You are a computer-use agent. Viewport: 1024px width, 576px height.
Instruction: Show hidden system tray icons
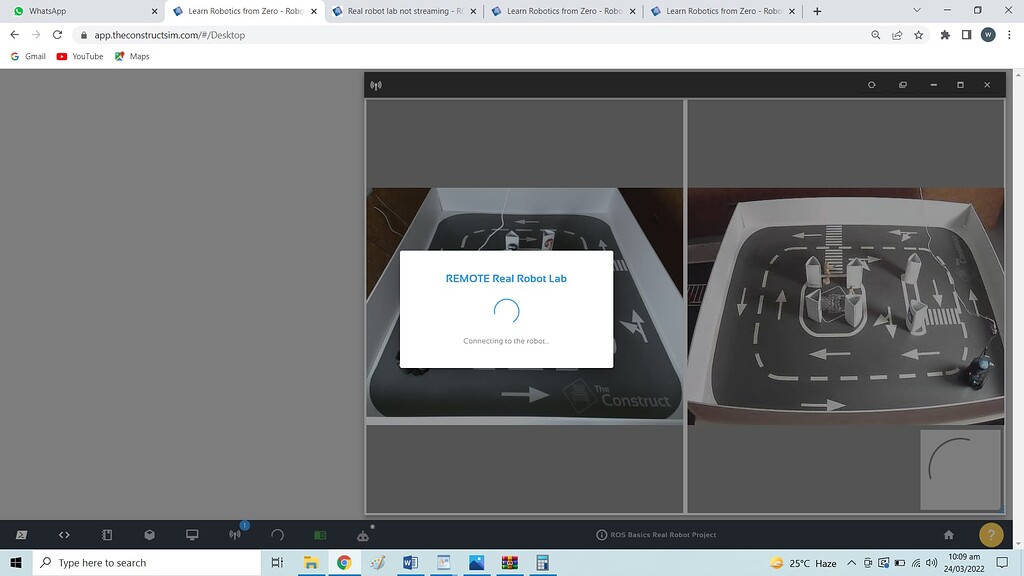[851, 563]
